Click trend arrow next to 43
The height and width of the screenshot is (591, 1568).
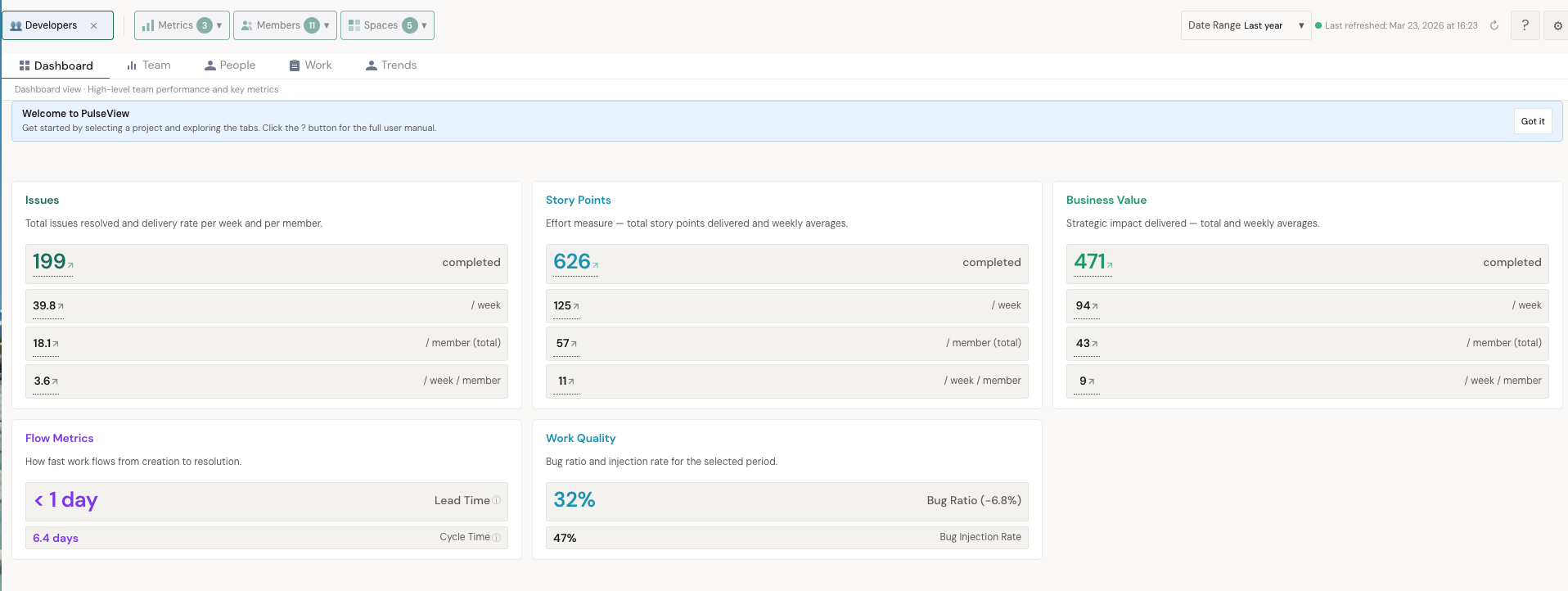click(x=1095, y=345)
